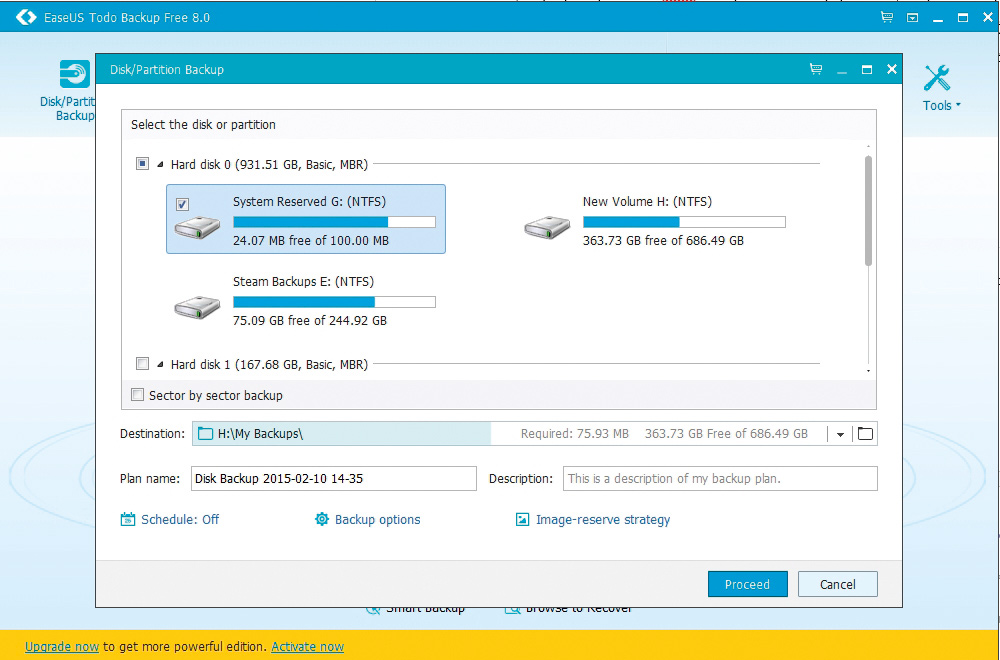This screenshot has width=1000, height=660.
Task: Open the Image-reserve strategy link
Action: coord(603,519)
